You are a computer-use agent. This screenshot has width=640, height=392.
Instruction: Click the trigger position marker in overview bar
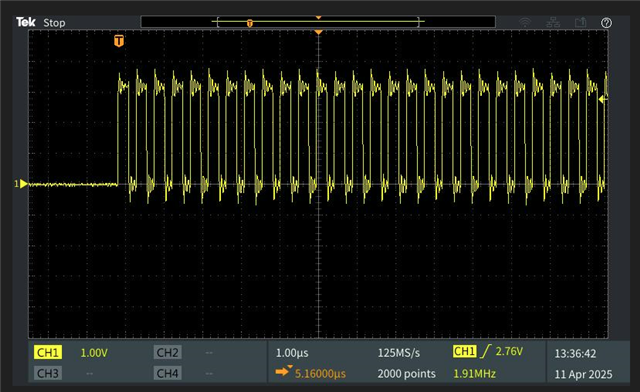(250, 24)
